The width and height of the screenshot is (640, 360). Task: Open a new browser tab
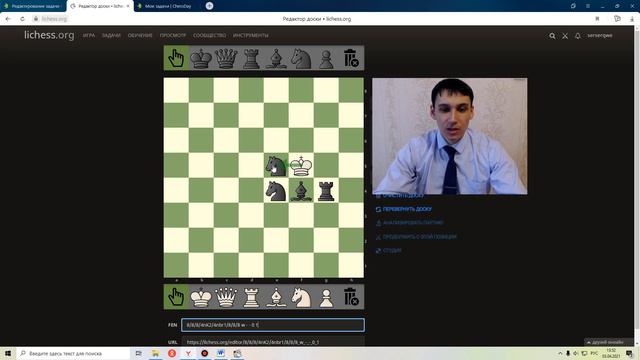pyautogui.click(x=209, y=6)
